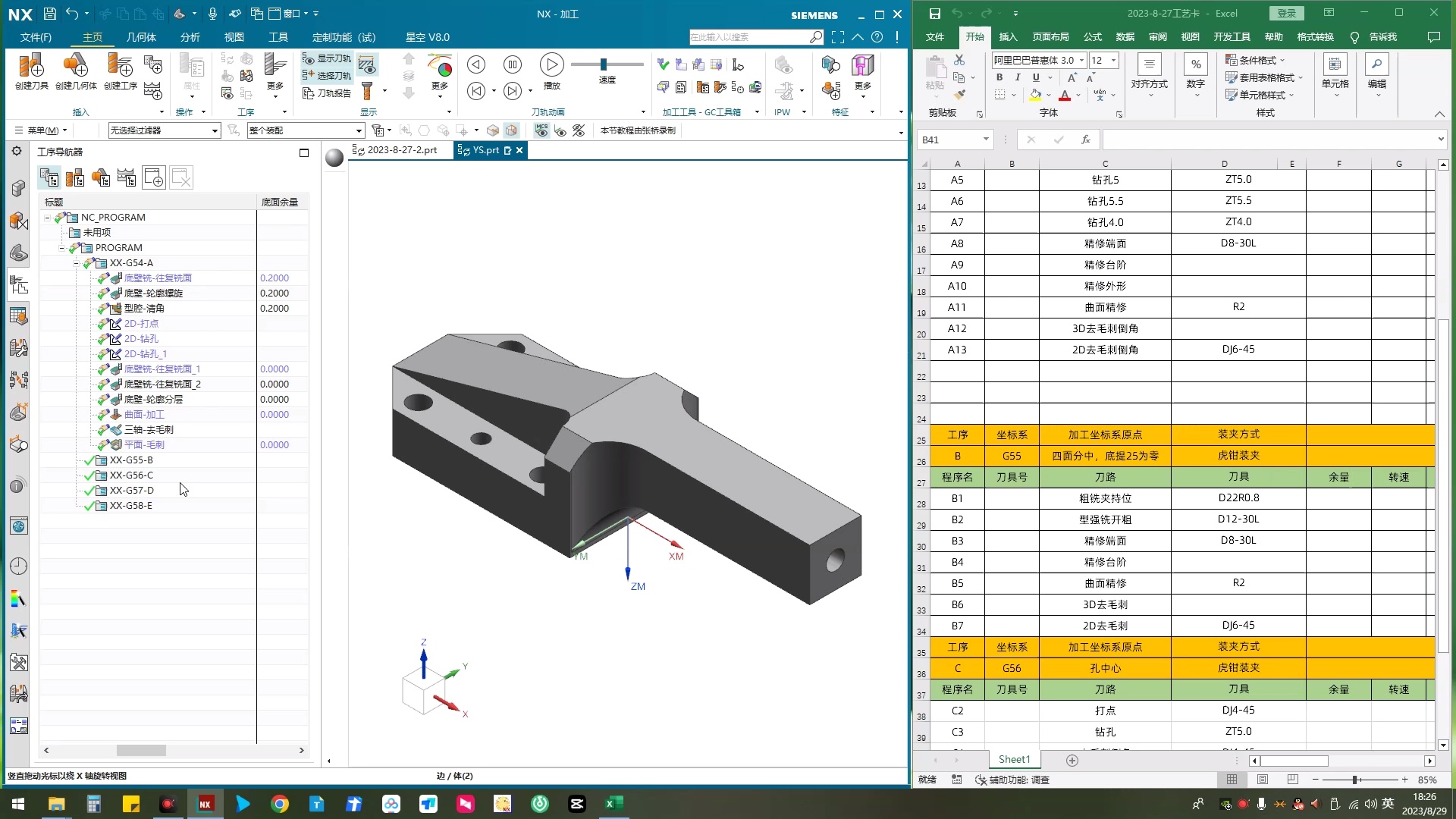Collapse the XX-G54-A program group
This screenshot has height=819, width=1456.
pyautogui.click(x=76, y=263)
